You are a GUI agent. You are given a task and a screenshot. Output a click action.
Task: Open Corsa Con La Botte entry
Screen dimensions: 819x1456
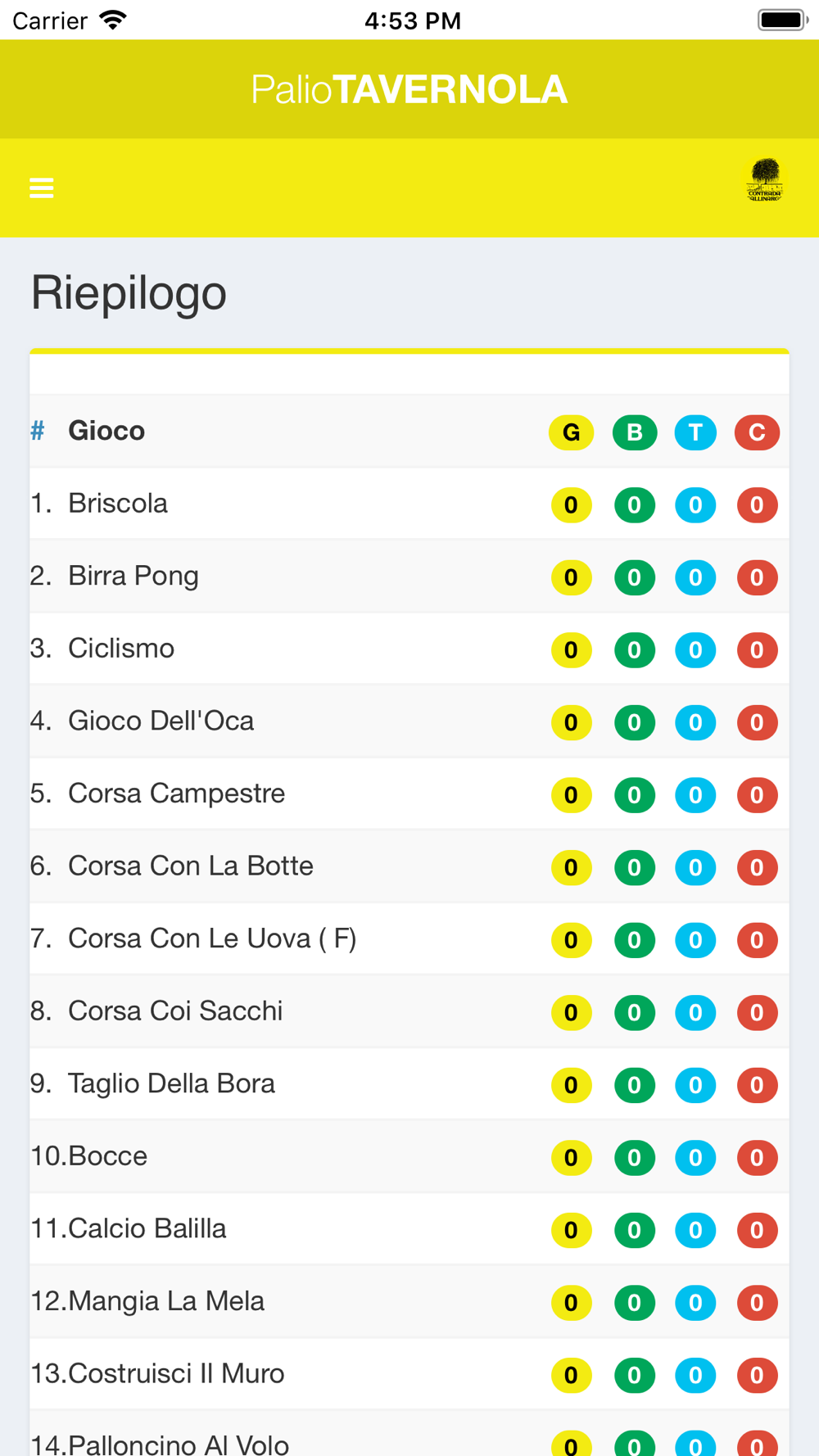(409, 867)
